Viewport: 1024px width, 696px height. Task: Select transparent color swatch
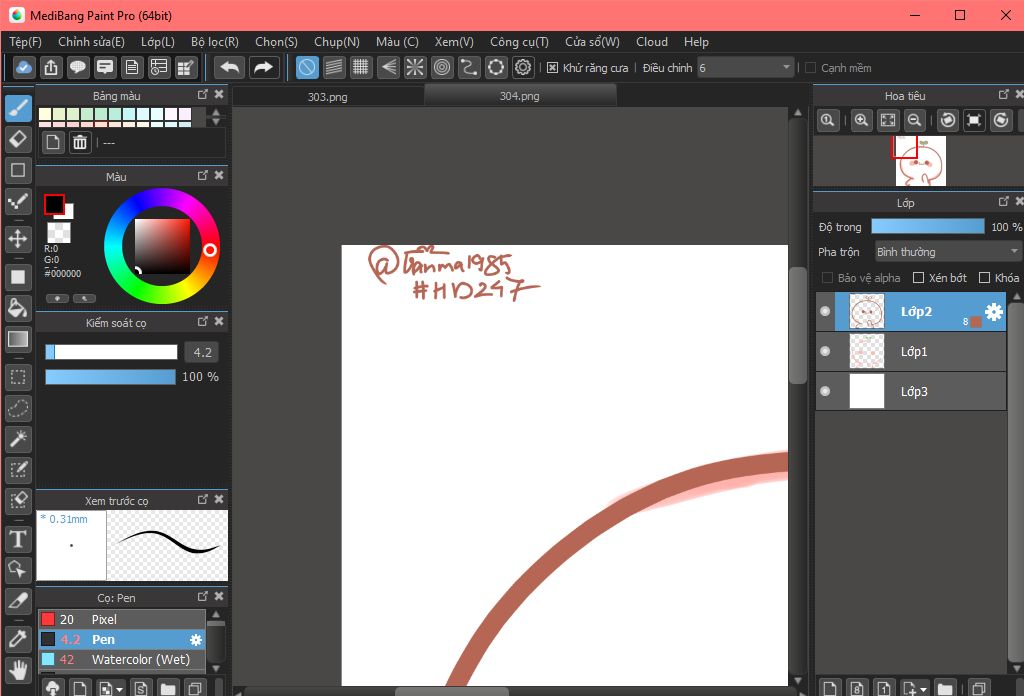59,232
